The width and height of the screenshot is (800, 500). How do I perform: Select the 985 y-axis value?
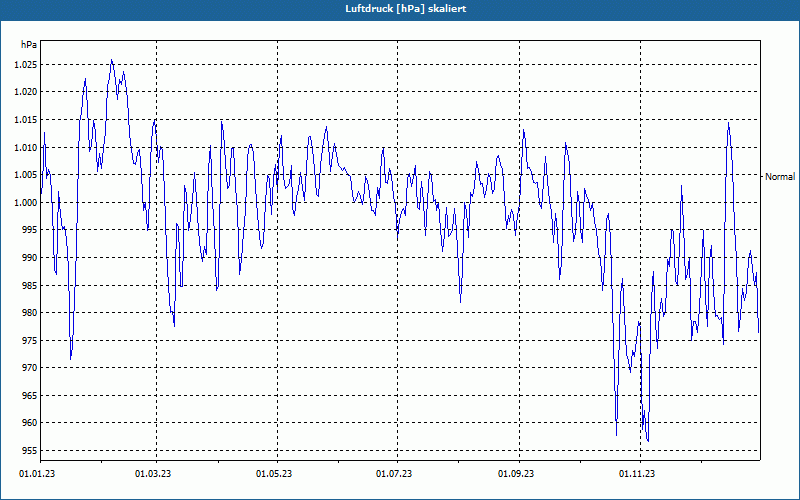pos(30,285)
